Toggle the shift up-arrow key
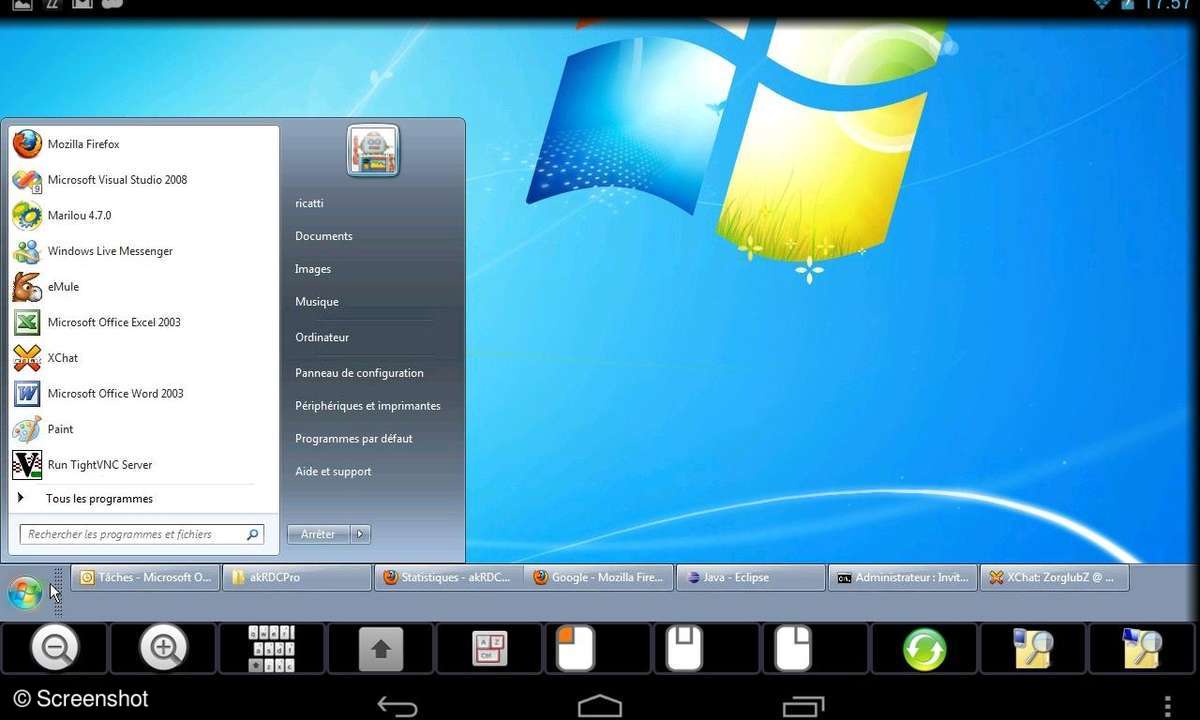1200x720 pixels. coord(381,649)
